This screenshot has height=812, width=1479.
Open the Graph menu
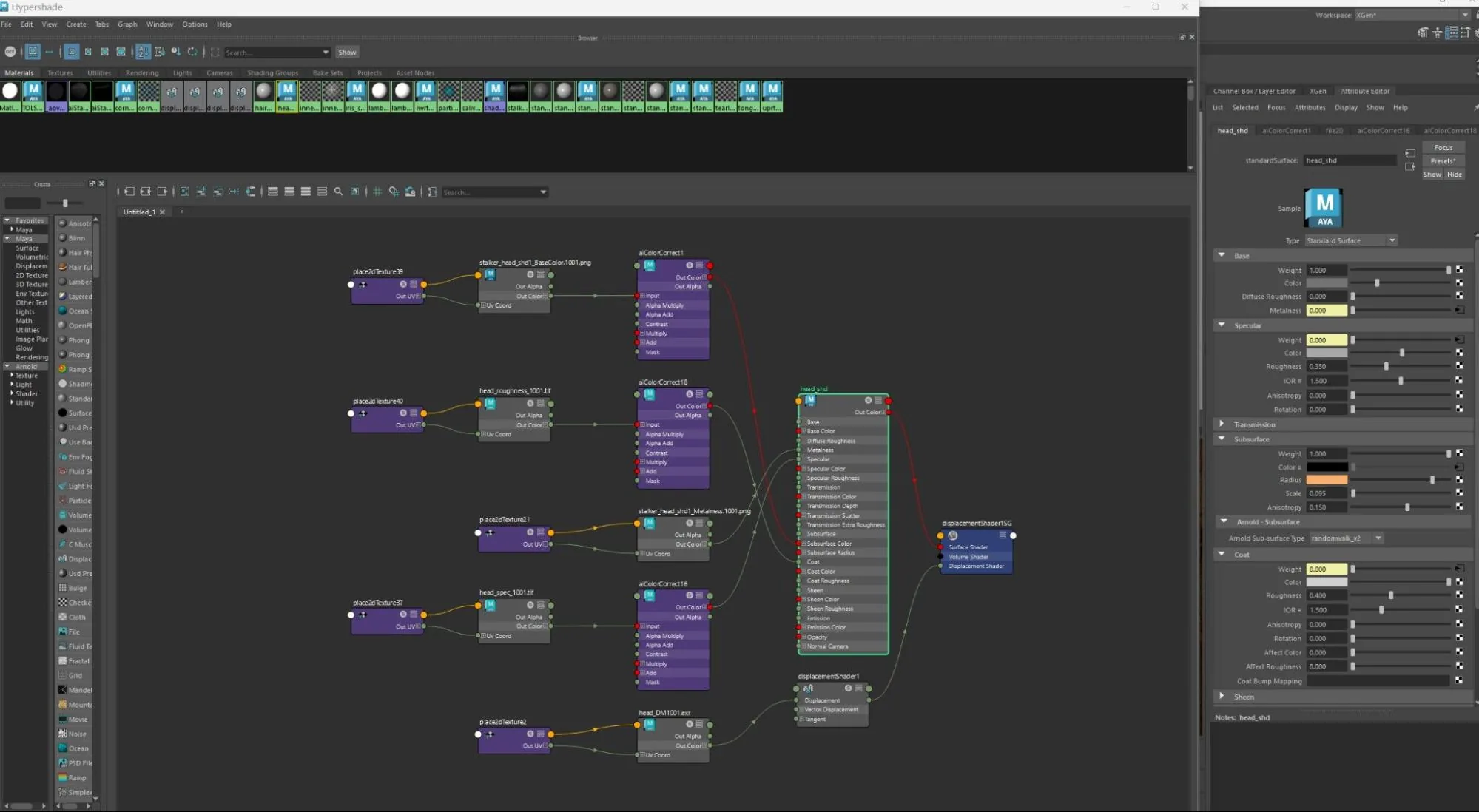coord(127,24)
